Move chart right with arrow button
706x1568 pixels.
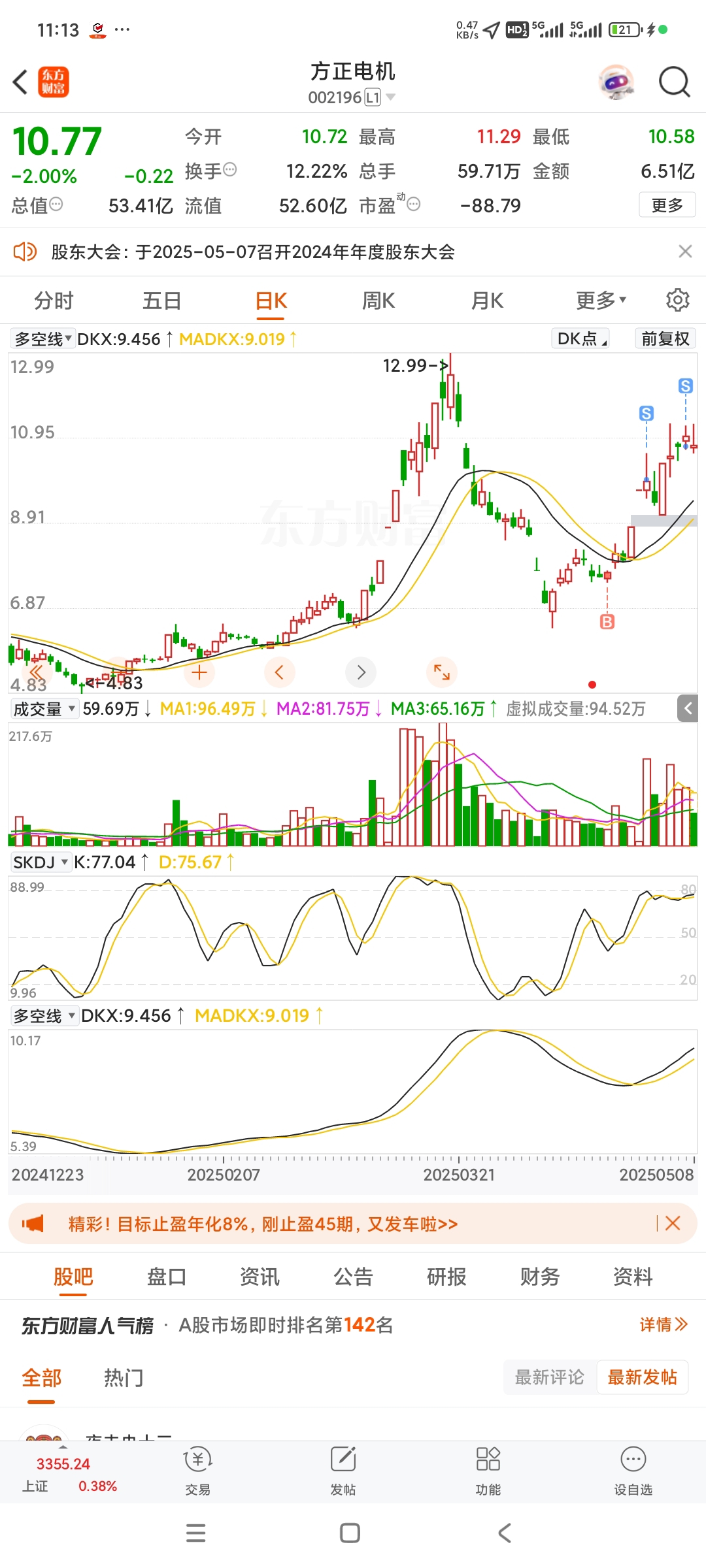click(361, 672)
